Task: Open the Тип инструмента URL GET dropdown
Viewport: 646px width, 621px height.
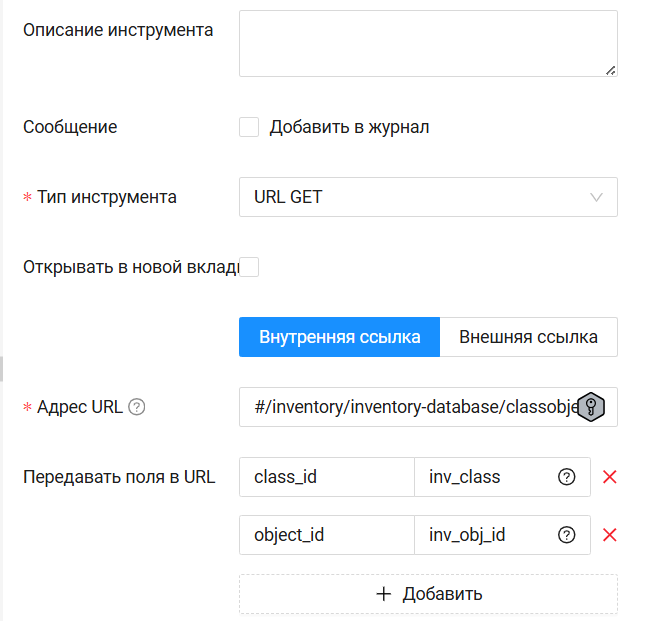Action: click(428, 197)
